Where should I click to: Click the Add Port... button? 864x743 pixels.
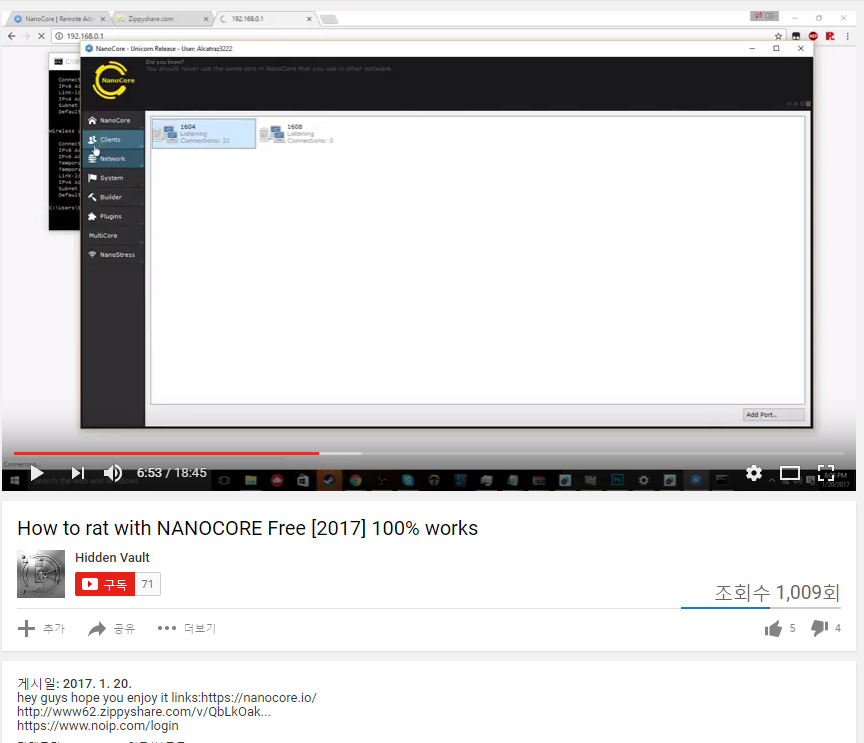(x=773, y=414)
